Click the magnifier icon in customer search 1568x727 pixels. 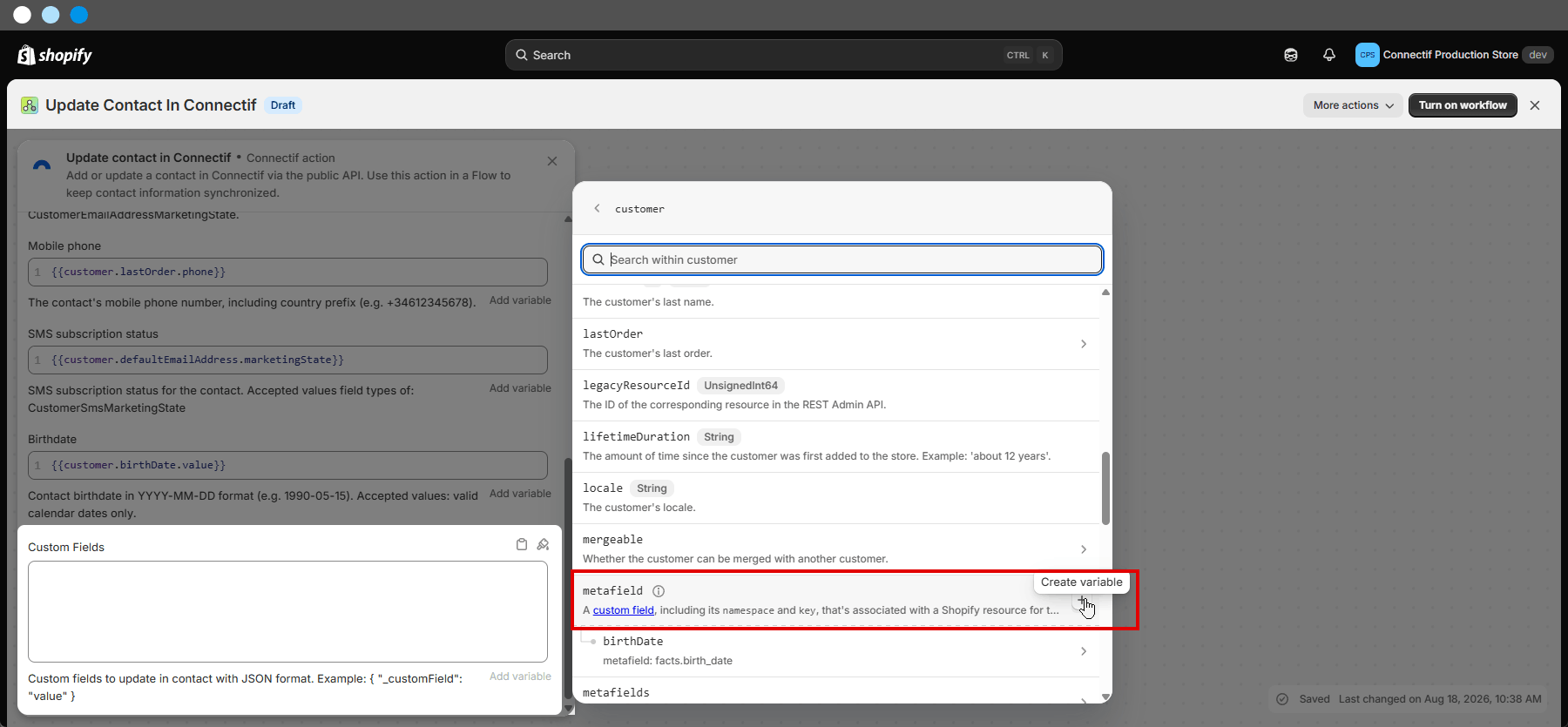(x=598, y=259)
